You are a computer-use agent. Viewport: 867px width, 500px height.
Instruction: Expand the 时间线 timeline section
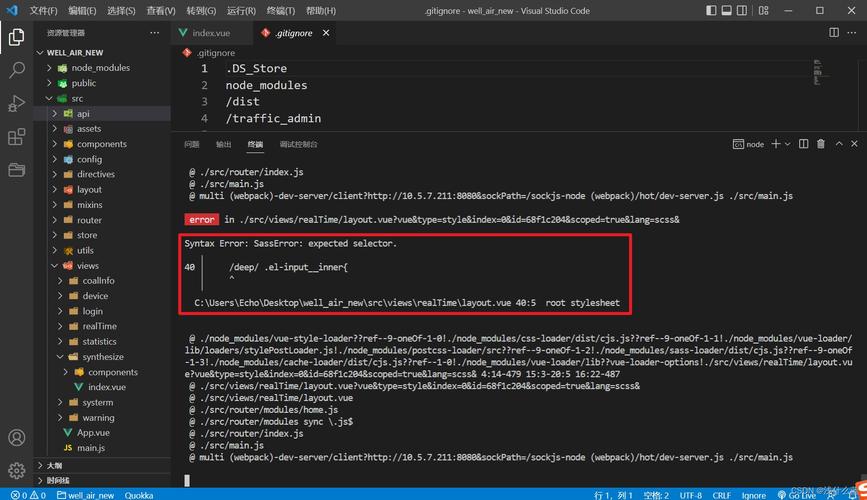[40, 480]
